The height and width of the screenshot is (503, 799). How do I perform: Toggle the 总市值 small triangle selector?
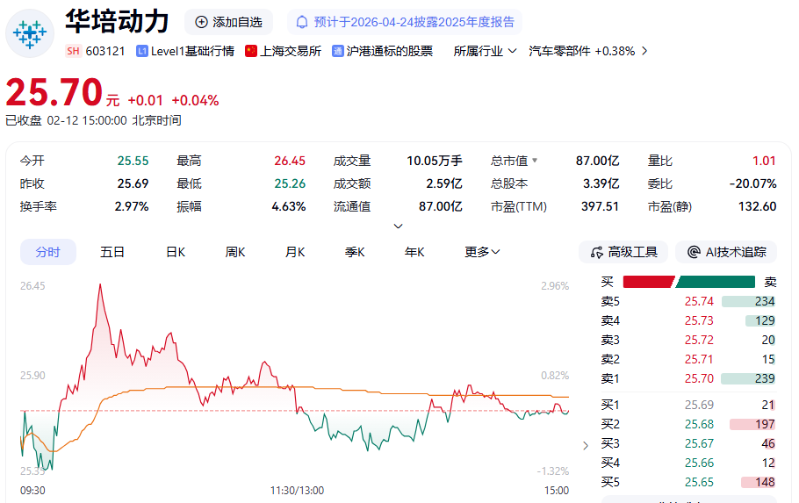click(x=534, y=160)
